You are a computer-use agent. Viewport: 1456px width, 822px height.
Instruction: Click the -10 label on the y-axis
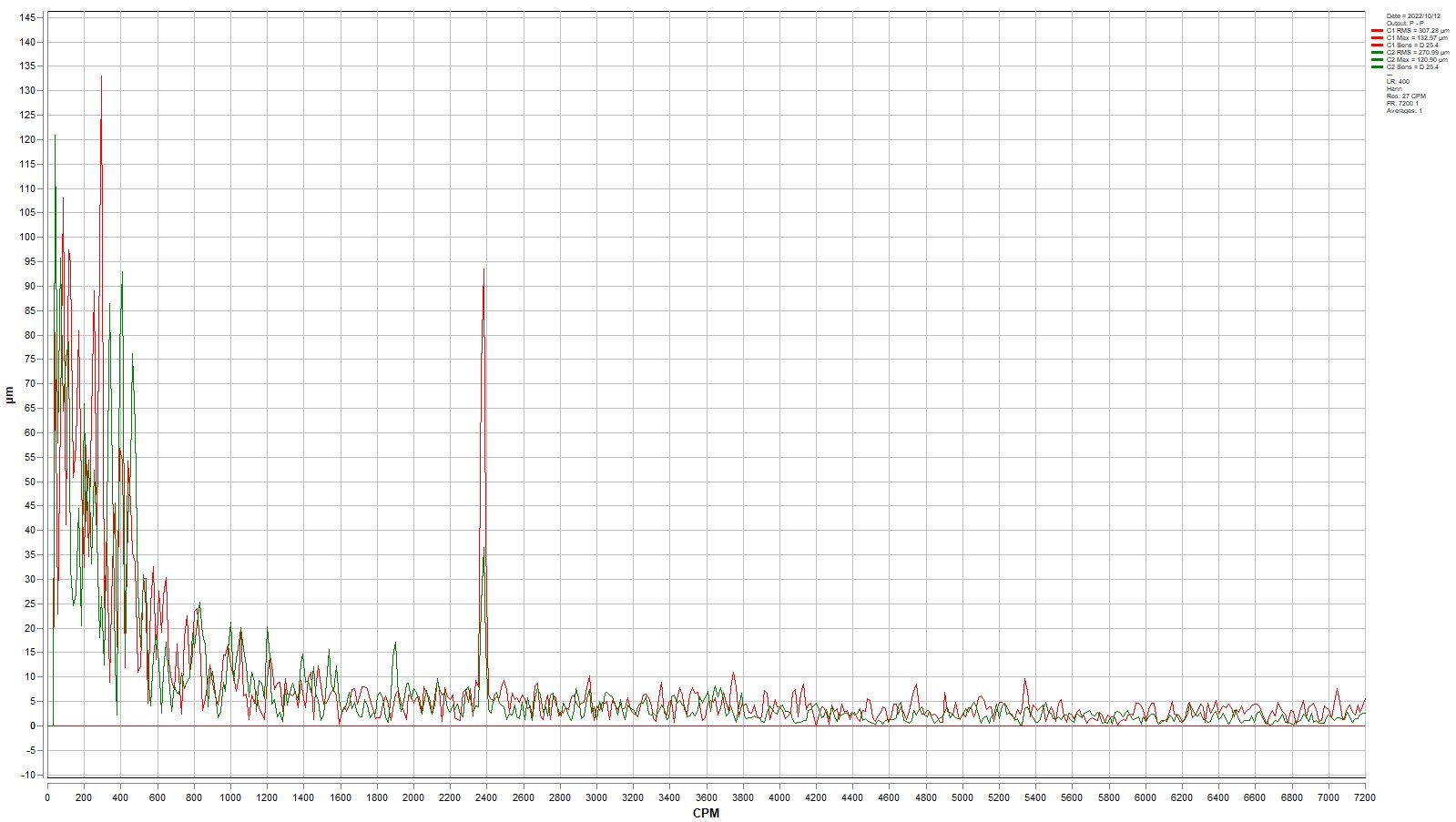tap(27, 775)
